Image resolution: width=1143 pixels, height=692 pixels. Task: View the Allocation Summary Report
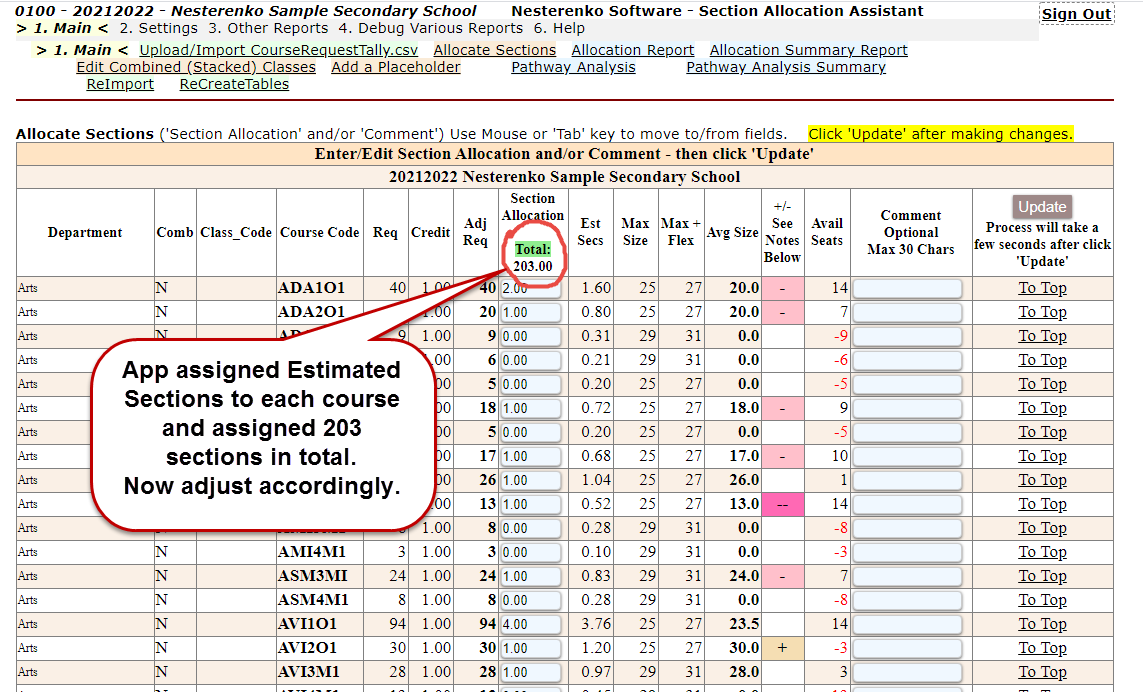[808, 50]
